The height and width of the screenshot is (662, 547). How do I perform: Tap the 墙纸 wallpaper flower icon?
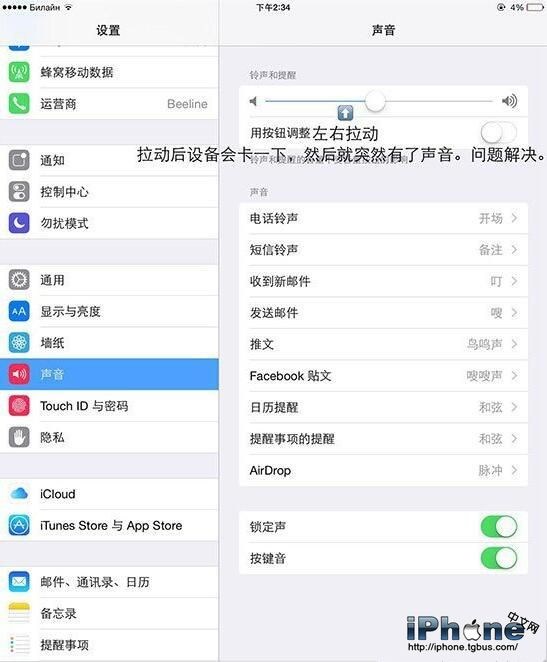tap(19, 342)
